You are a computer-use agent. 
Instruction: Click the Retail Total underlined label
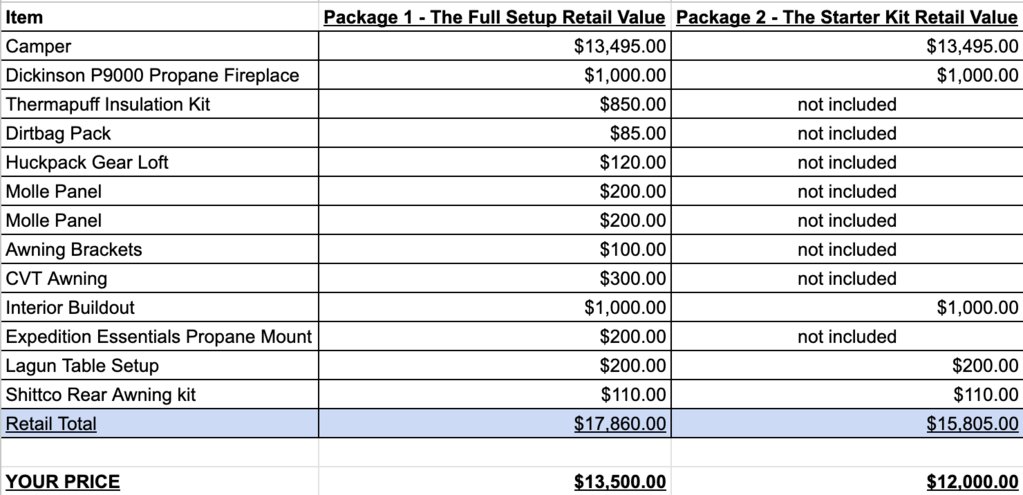[x=51, y=424]
